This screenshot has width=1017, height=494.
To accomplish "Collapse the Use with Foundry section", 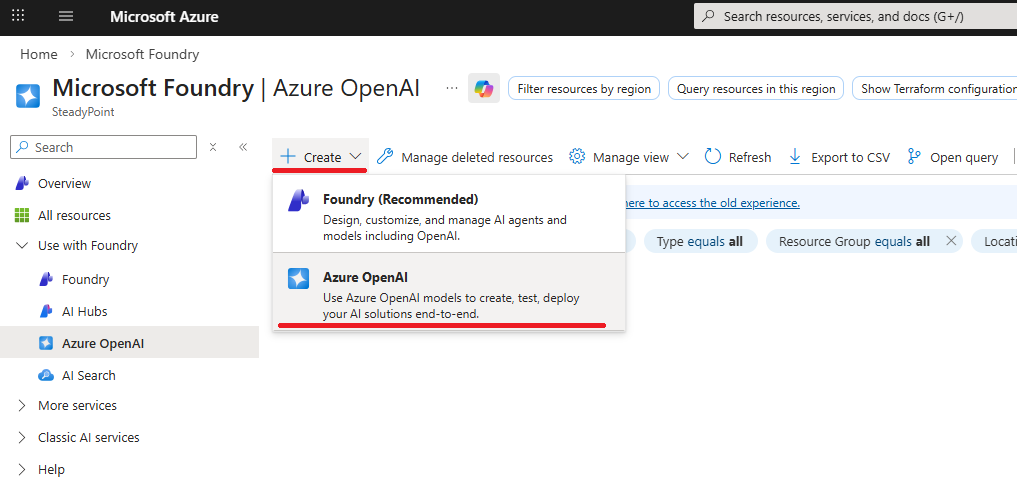I will point(23,246).
